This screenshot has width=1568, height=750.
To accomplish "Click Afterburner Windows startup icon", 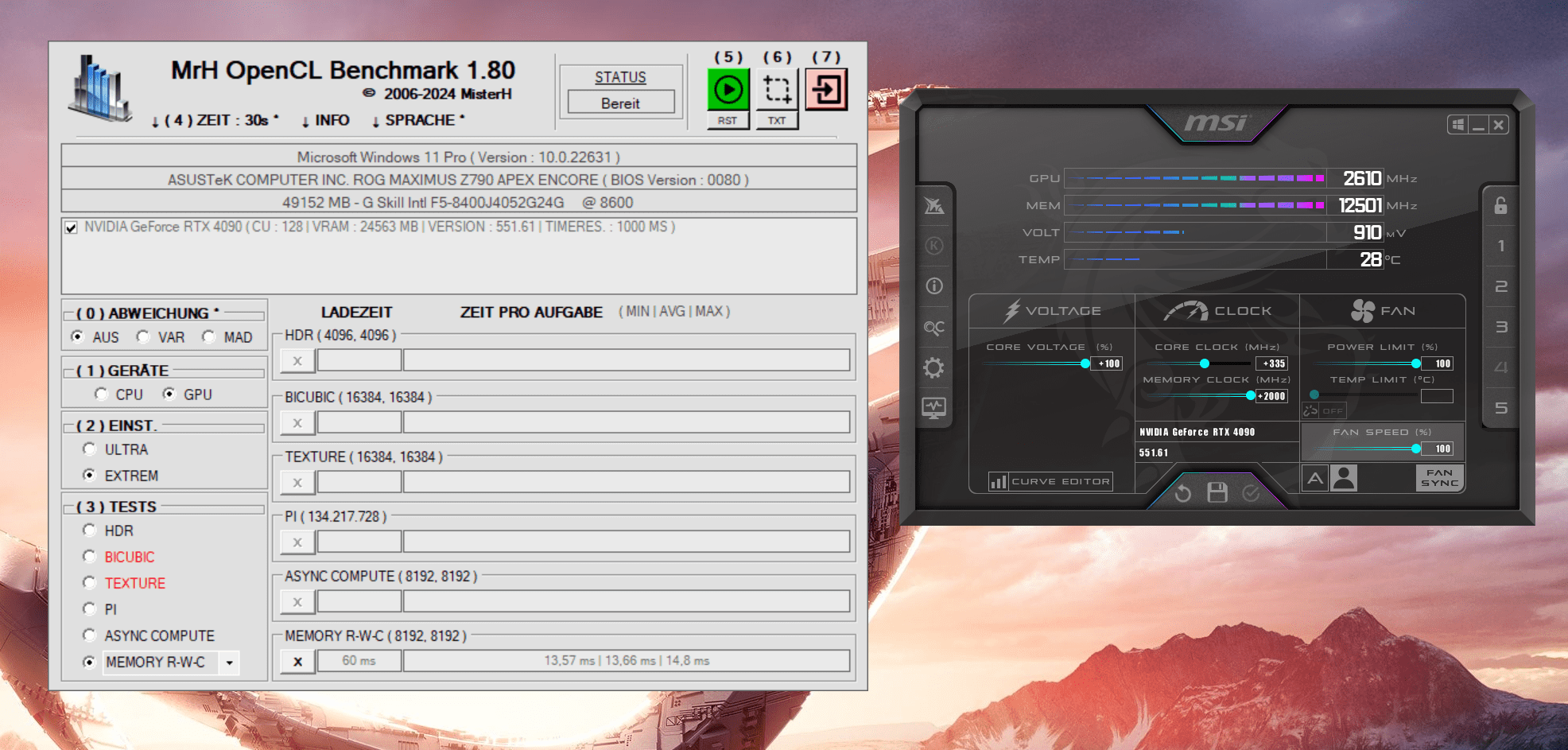I will coord(1457,125).
